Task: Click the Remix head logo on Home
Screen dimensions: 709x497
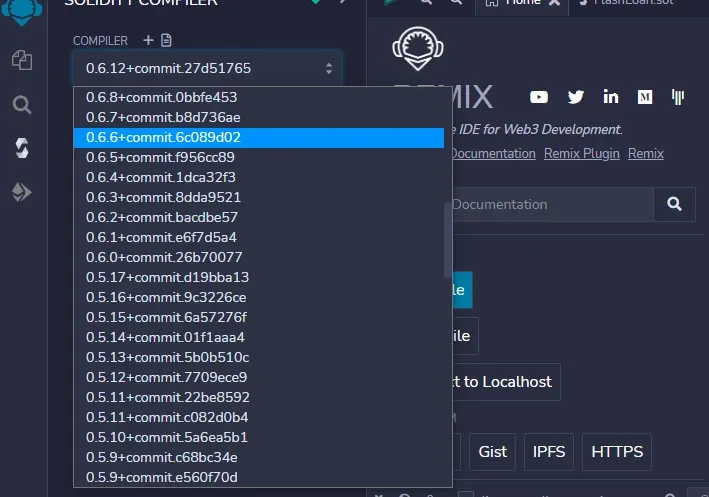Action: [418, 48]
